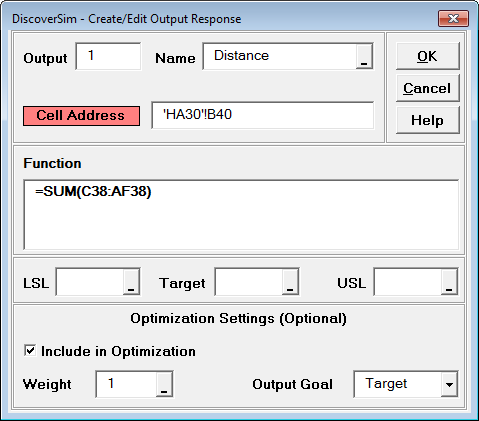
Task: Close the Create/Edit Output Response dialog
Action: pyautogui.click(x=453, y=18)
